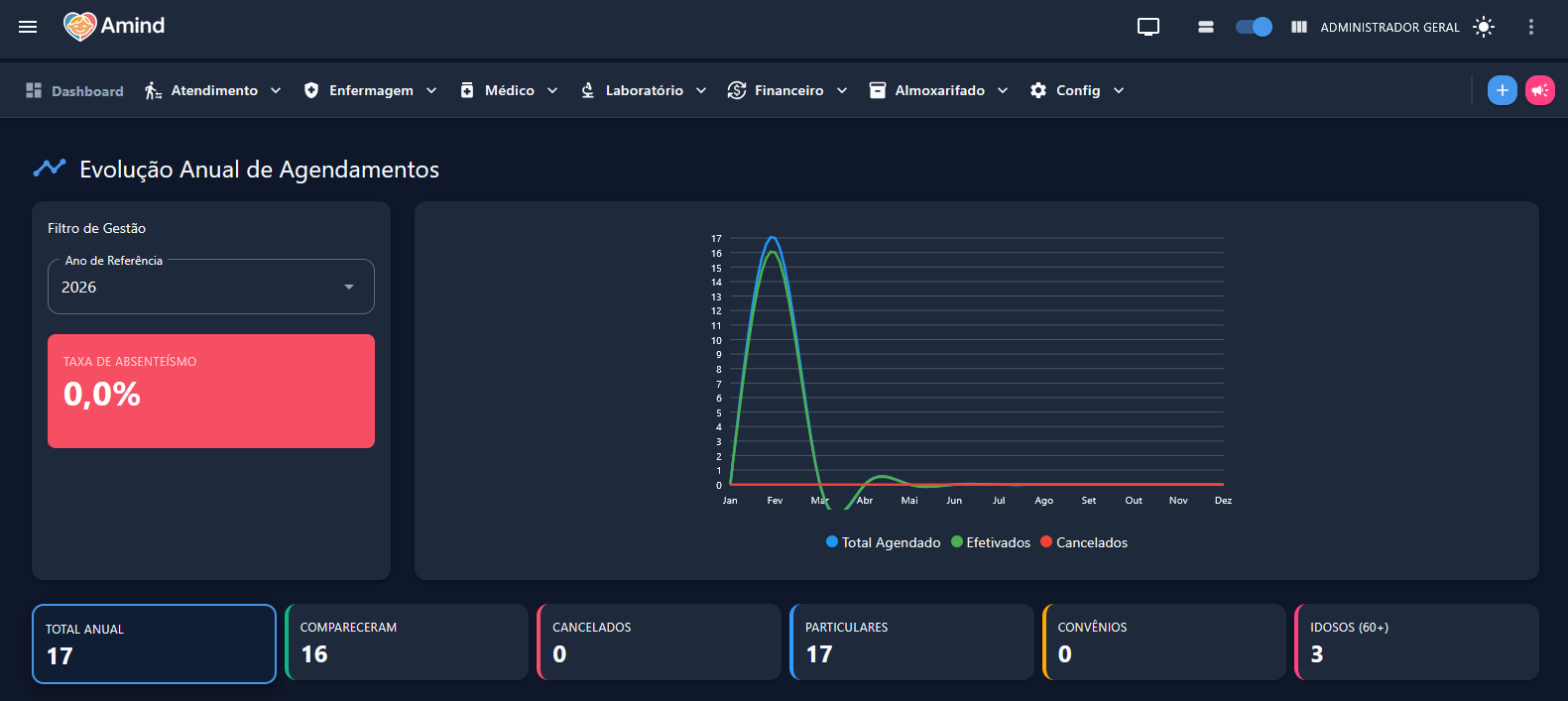
Task: Open the Ano de Referência dropdown
Action: pos(211,287)
